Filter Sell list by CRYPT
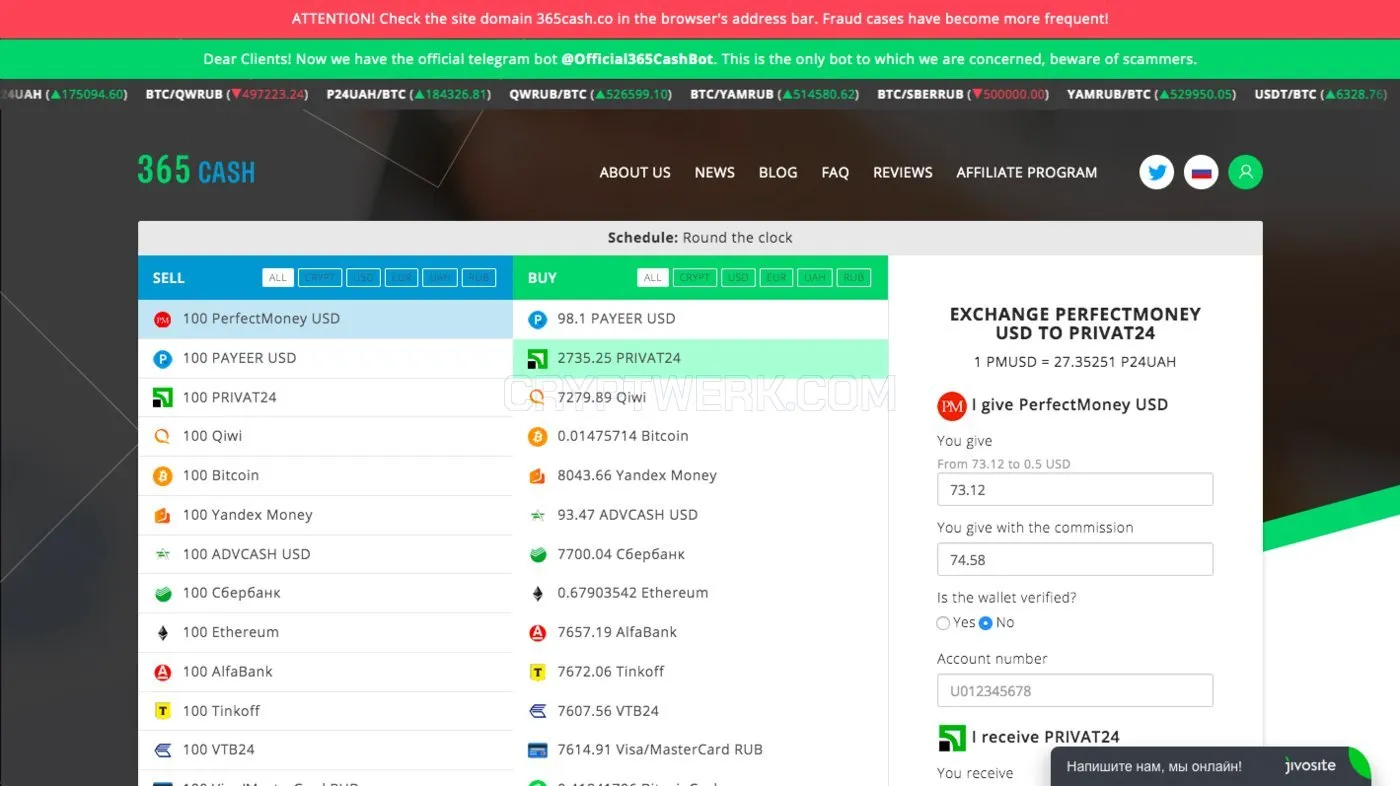1400x786 pixels. point(320,277)
